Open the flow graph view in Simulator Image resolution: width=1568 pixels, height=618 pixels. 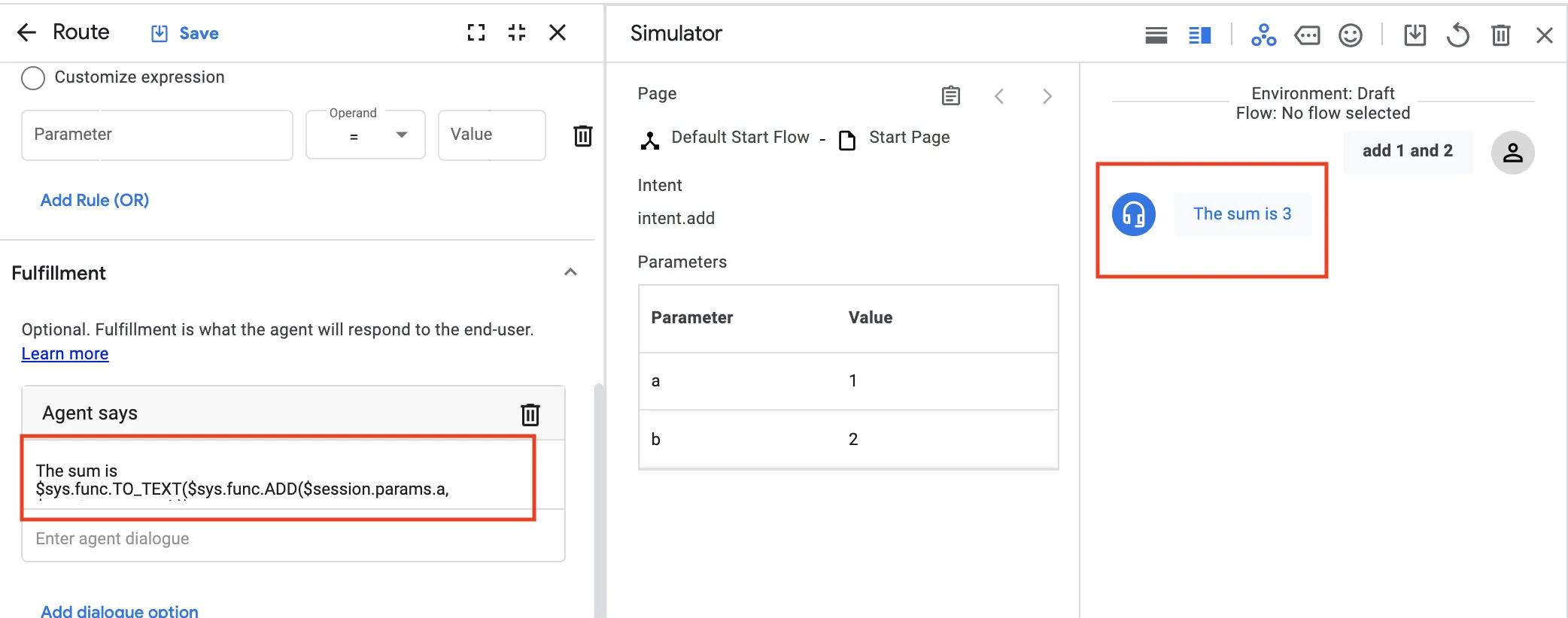pos(1263,35)
